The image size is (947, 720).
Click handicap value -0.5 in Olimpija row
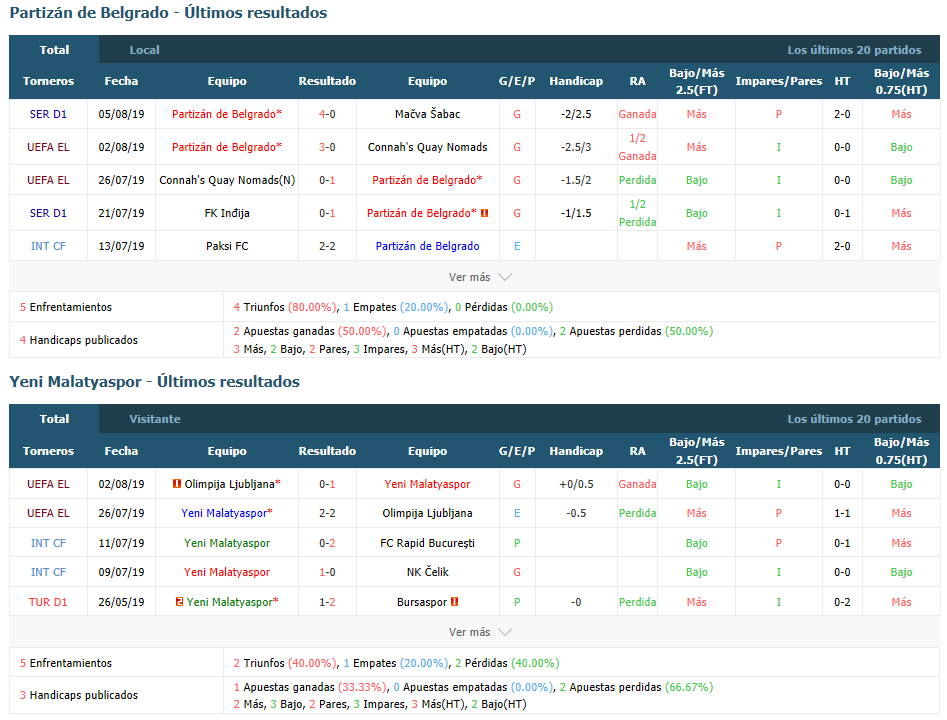point(576,513)
